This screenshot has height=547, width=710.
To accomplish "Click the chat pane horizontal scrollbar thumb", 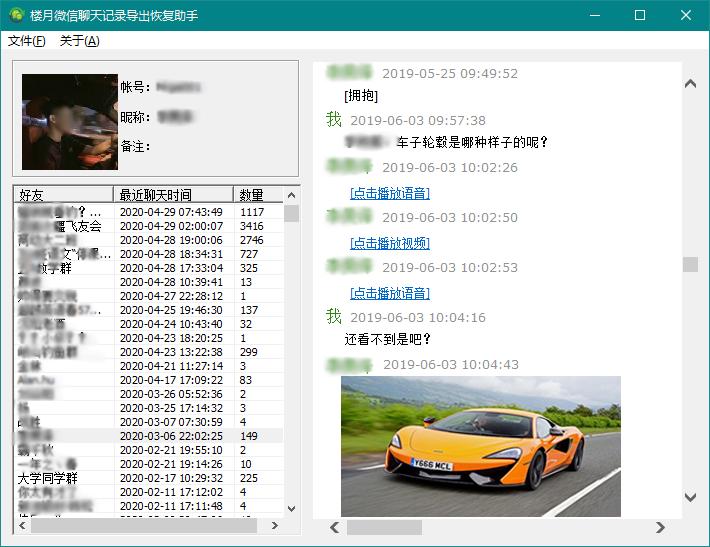I will click(384, 527).
